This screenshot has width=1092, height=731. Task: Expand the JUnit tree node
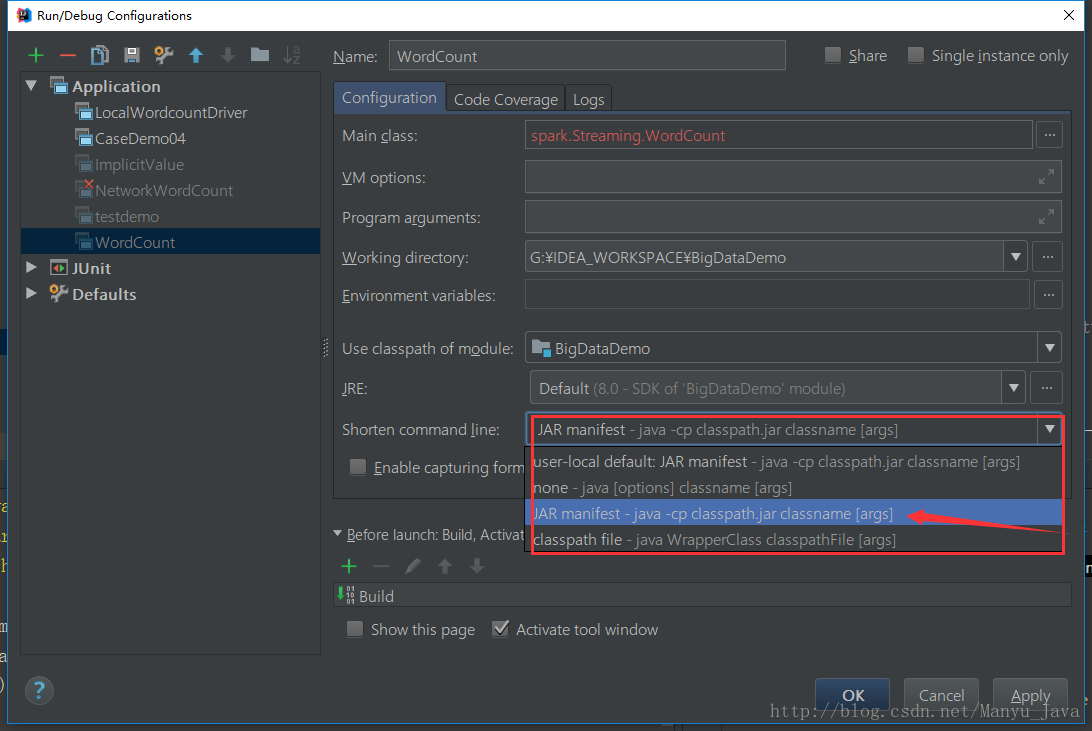[x=31, y=267]
